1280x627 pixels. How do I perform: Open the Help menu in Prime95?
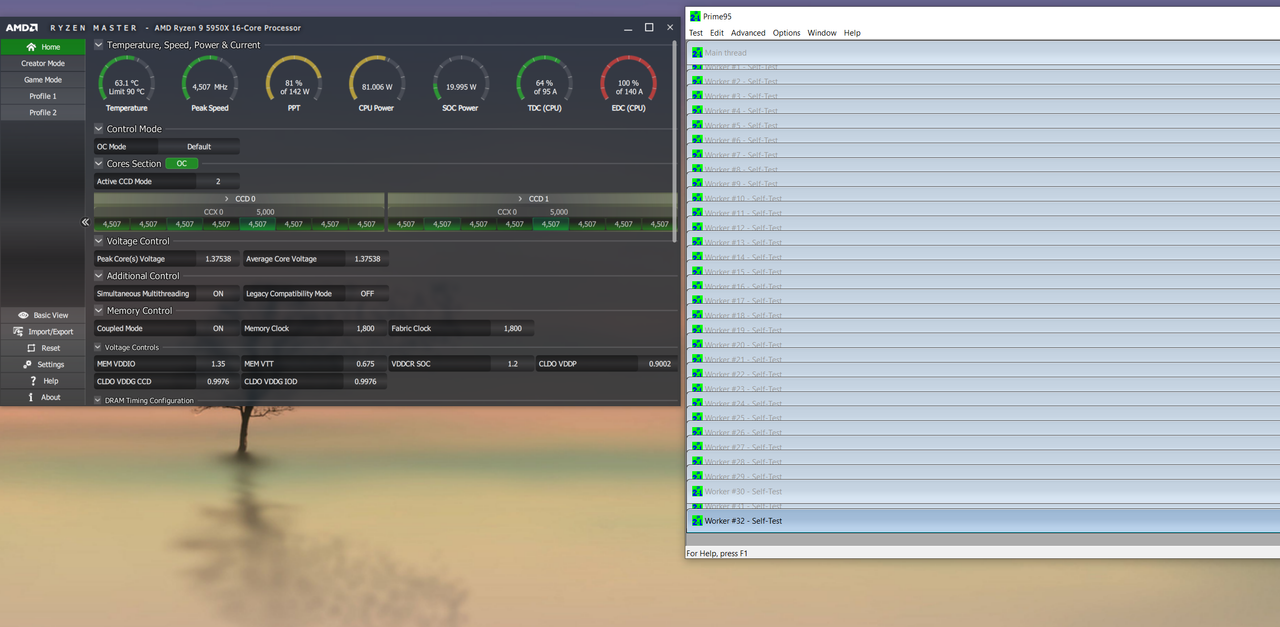852,33
